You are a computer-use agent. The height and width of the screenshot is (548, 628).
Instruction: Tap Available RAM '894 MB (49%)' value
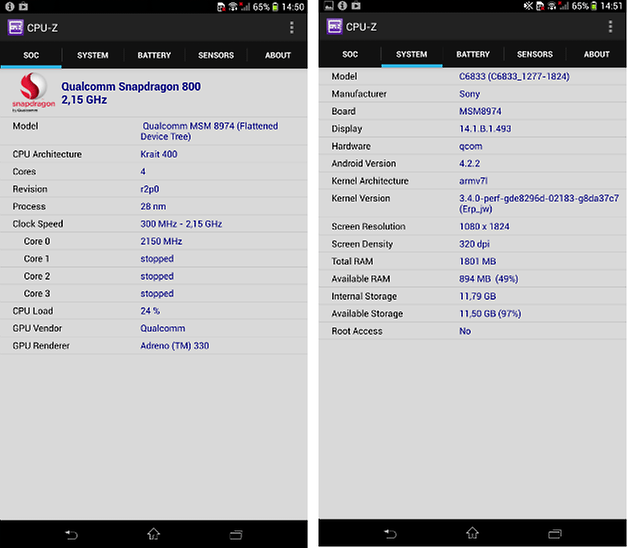click(x=489, y=279)
